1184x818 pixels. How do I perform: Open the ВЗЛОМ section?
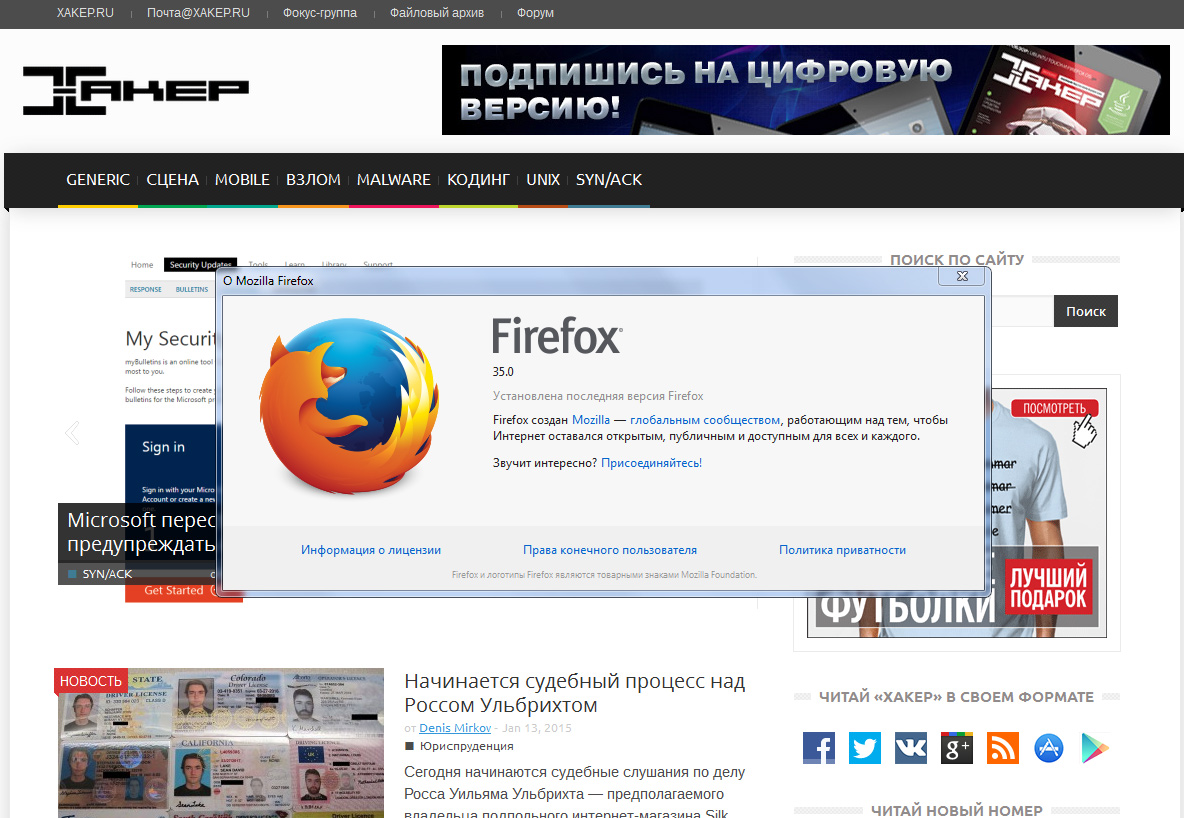coord(313,180)
